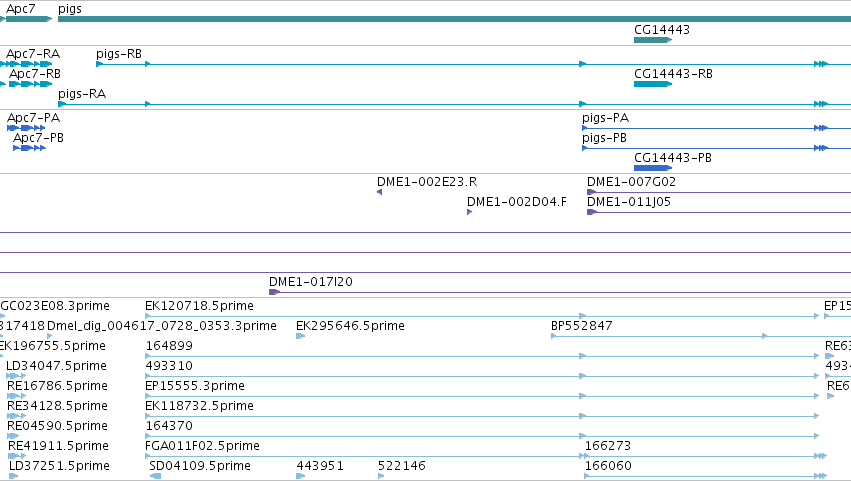This screenshot has height=481, width=851.
Task: Select the Apc7 gene label
Action: 21,9
